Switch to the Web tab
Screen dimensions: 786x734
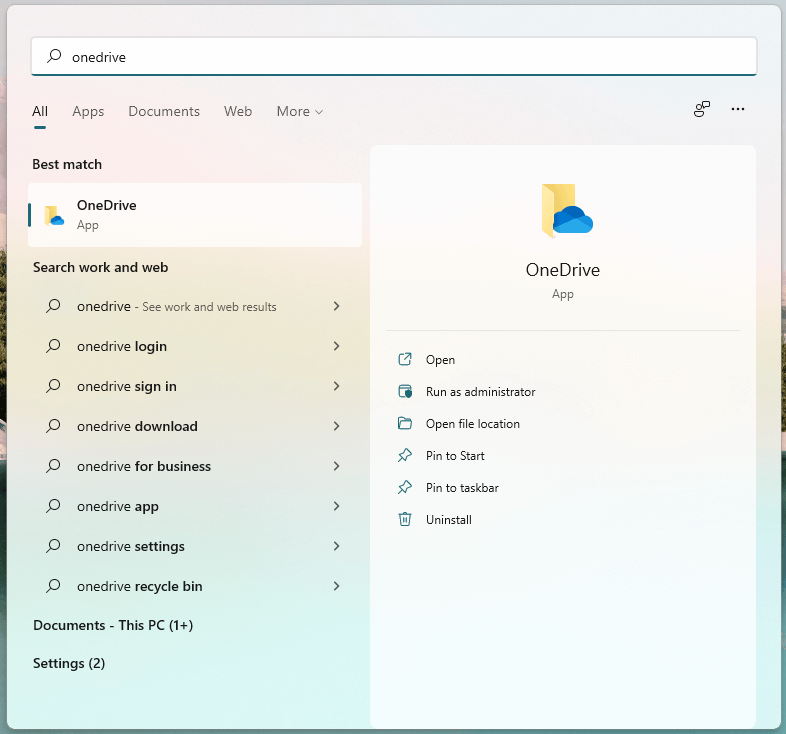pyautogui.click(x=238, y=111)
